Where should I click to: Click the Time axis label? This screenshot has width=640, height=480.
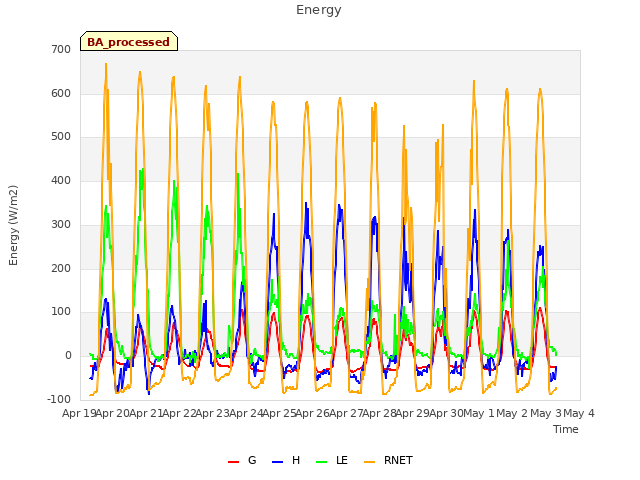pos(566,429)
